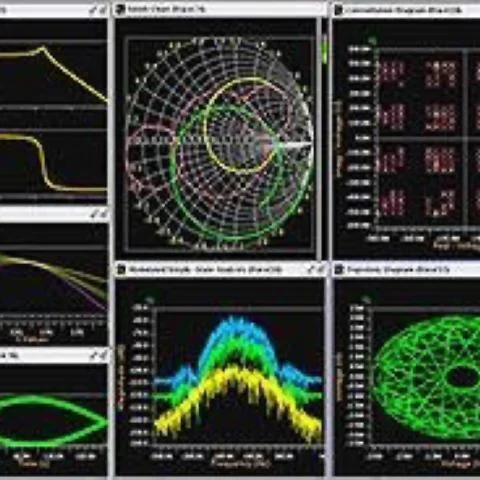This screenshot has width=480, height=480.
Task: Click the Trajectory Diagram window title icon
Action: pos(339,270)
